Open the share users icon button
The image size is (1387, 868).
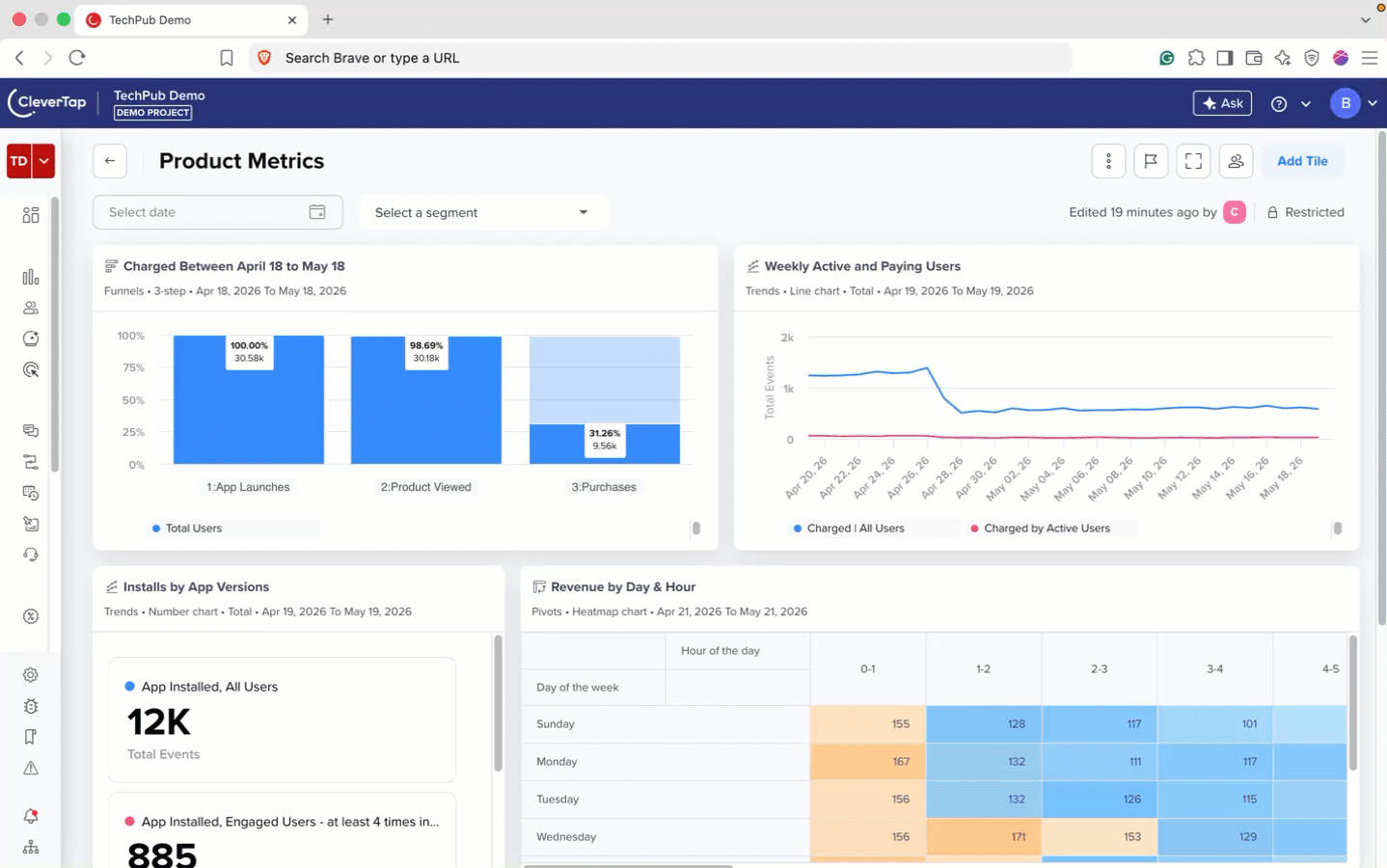coord(1236,161)
